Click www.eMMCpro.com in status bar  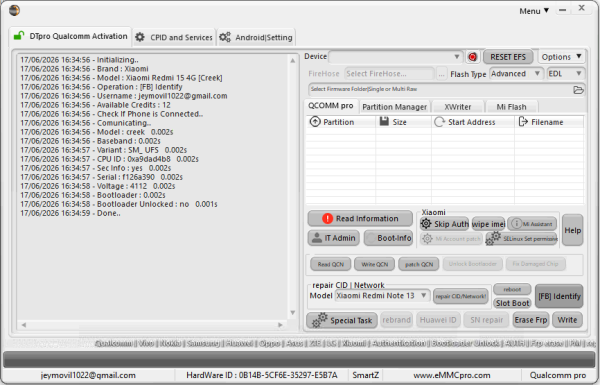pyautogui.click(x=452, y=375)
